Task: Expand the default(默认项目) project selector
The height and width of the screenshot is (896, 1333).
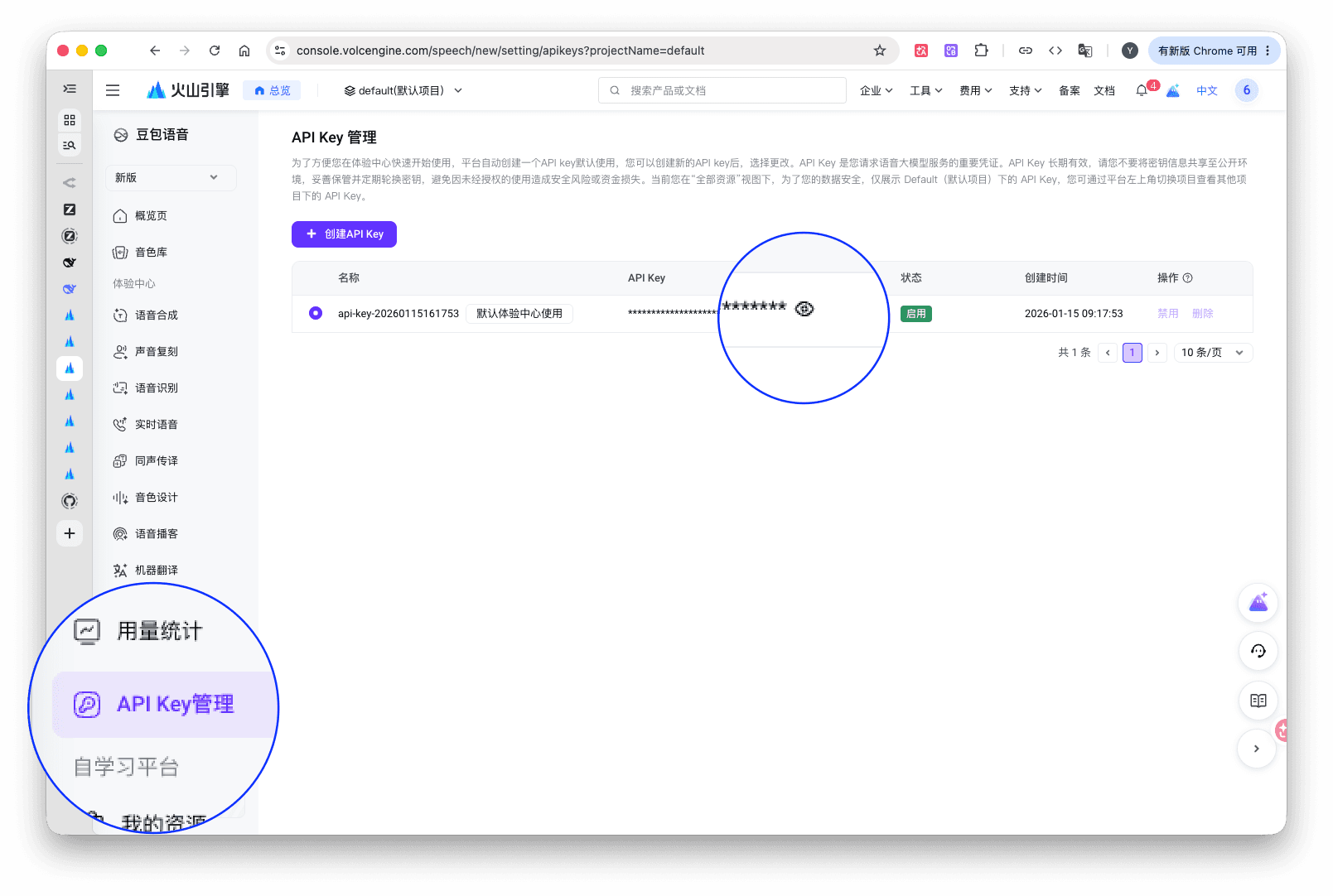Action: pyautogui.click(x=403, y=90)
